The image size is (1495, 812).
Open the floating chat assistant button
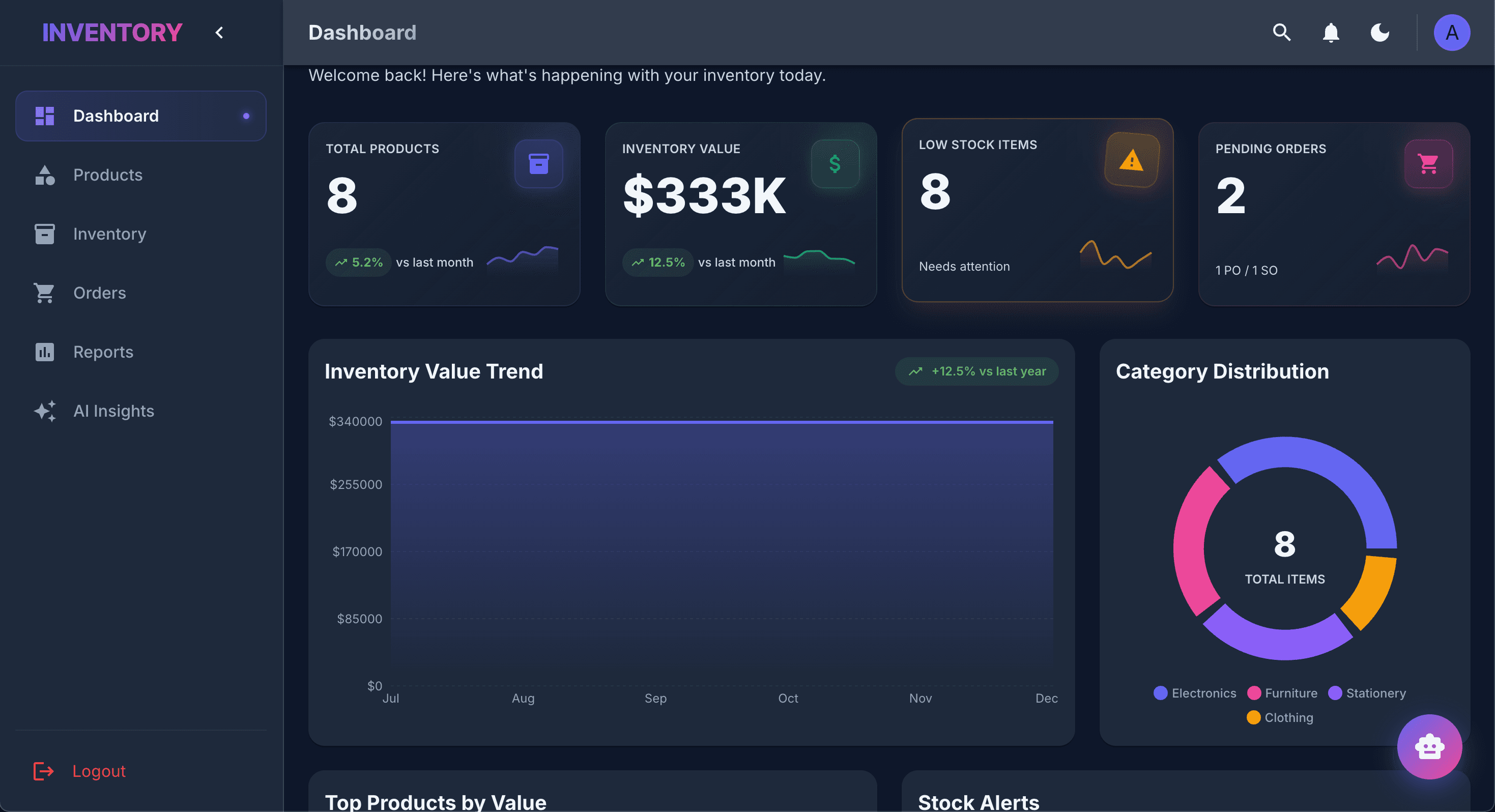[x=1429, y=746]
